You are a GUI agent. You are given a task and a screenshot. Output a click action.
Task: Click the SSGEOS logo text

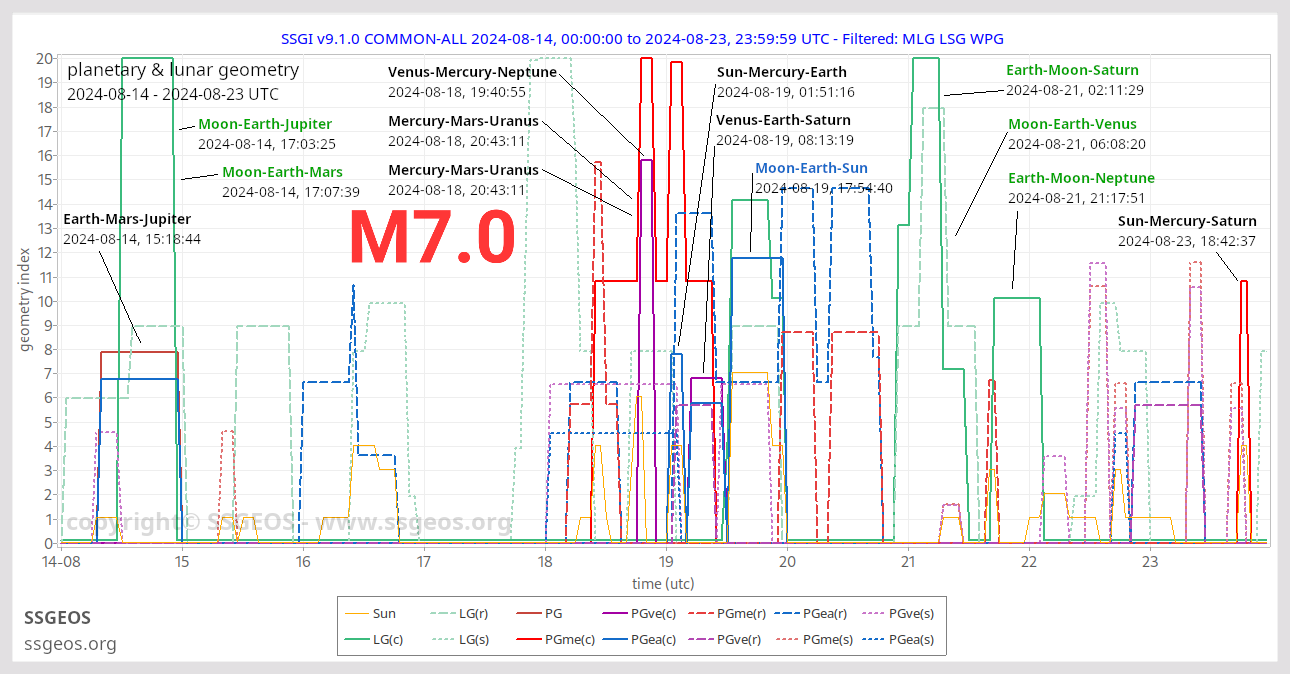58,618
